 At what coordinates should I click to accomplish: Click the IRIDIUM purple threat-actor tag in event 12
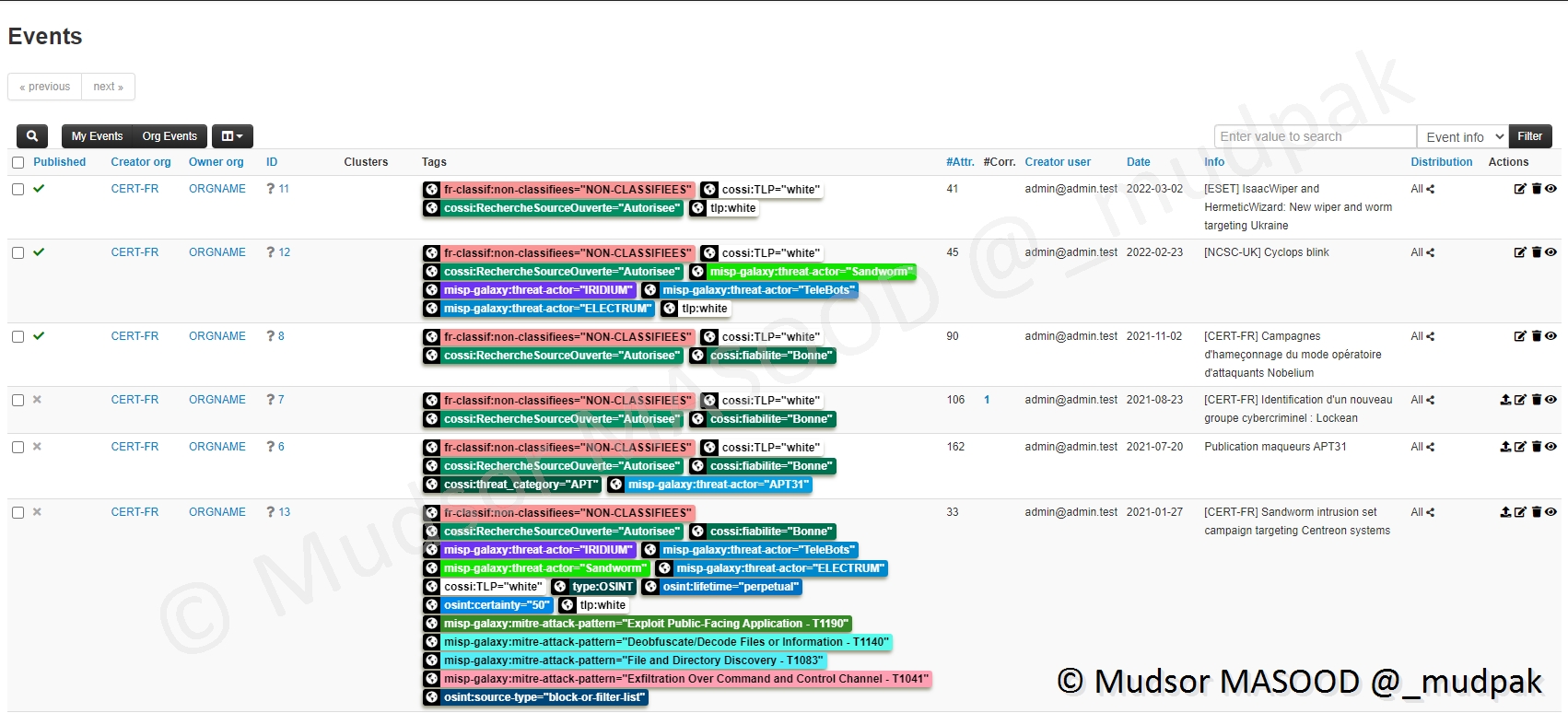[x=538, y=290]
